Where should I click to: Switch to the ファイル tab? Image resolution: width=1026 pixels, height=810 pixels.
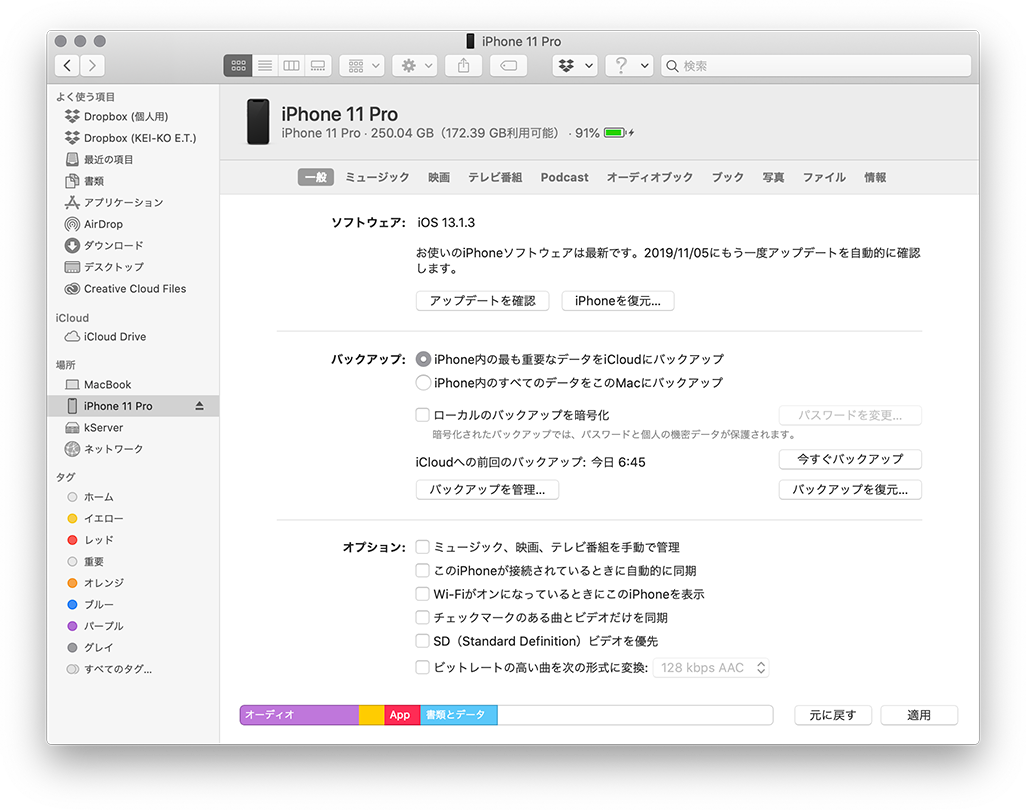click(824, 177)
